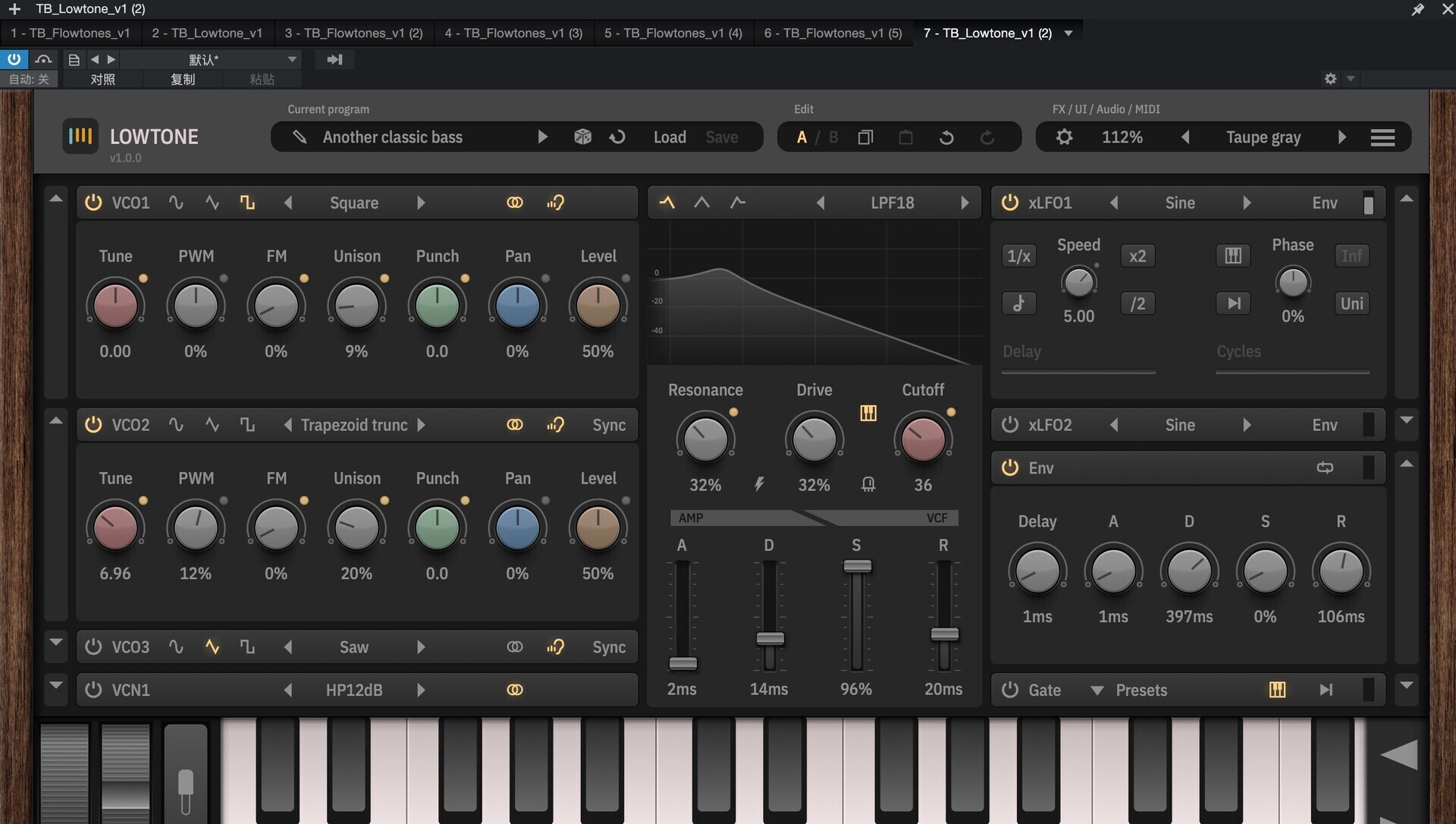Image resolution: width=1456 pixels, height=824 pixels.
Task: Switch to tab 2 - TB_Lowtone_v1
Action: point(207,33)
